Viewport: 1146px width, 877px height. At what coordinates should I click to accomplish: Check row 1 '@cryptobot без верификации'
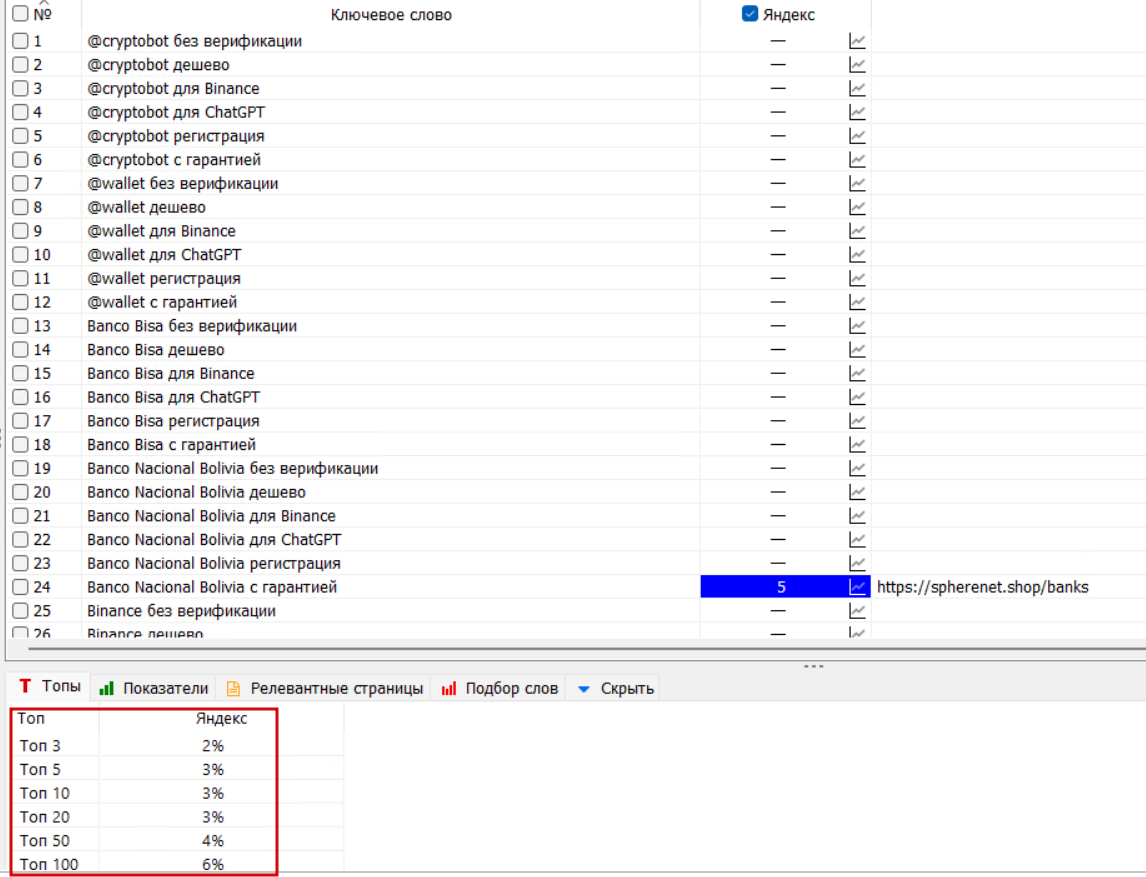pyautogui.click(x=20, y=41)
